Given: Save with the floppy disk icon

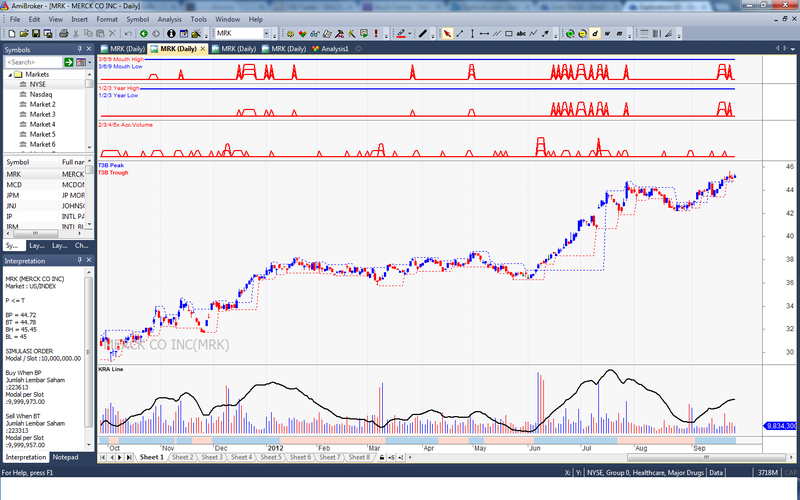Looking at the screenshot, I should tap(36, 34).
